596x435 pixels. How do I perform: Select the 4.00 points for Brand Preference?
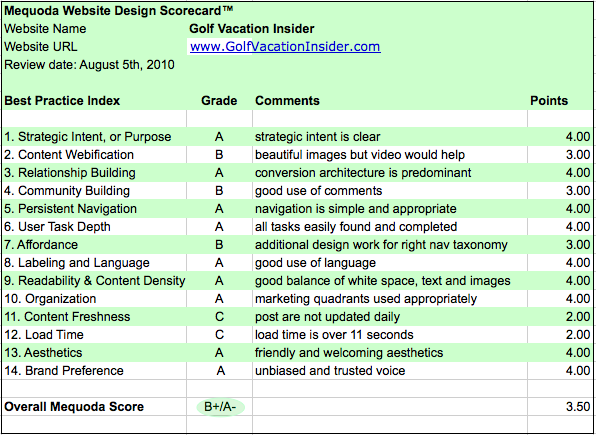click(x=578, y=370)
